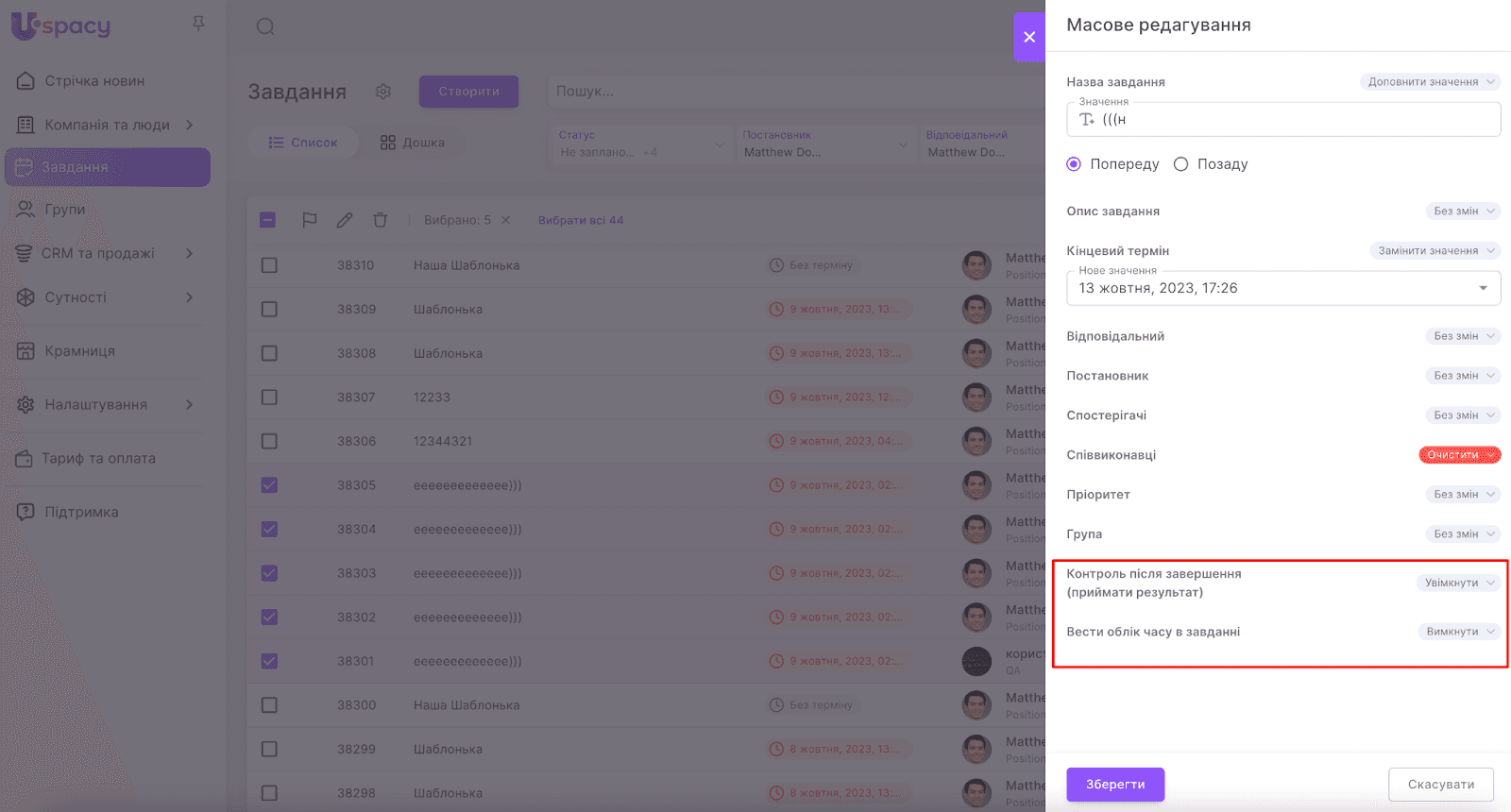The height and width of the screenshot is (812, 1511).
Task: Open the Постановник filter dropdown
Action: click(824, 144)
